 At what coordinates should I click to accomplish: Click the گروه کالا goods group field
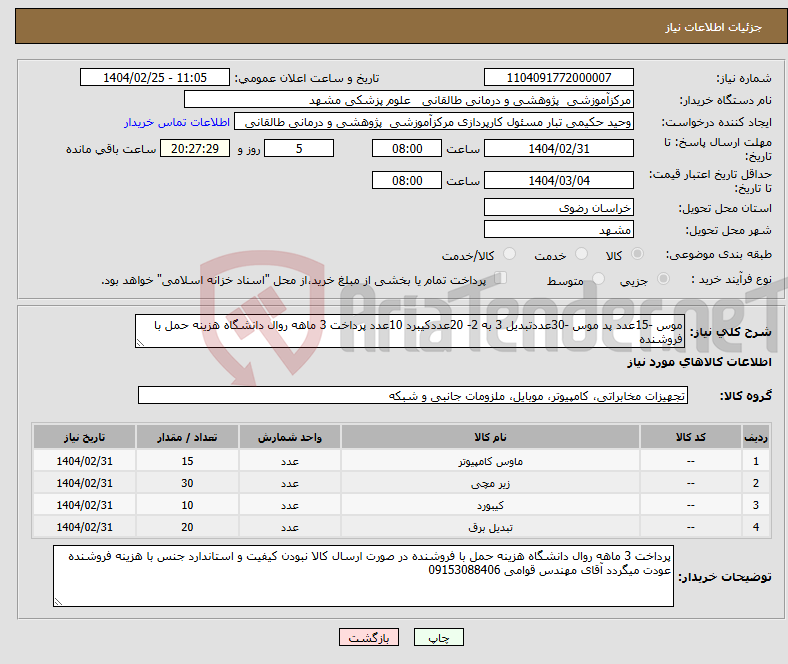pyautogui.click(x=413, y=395)
